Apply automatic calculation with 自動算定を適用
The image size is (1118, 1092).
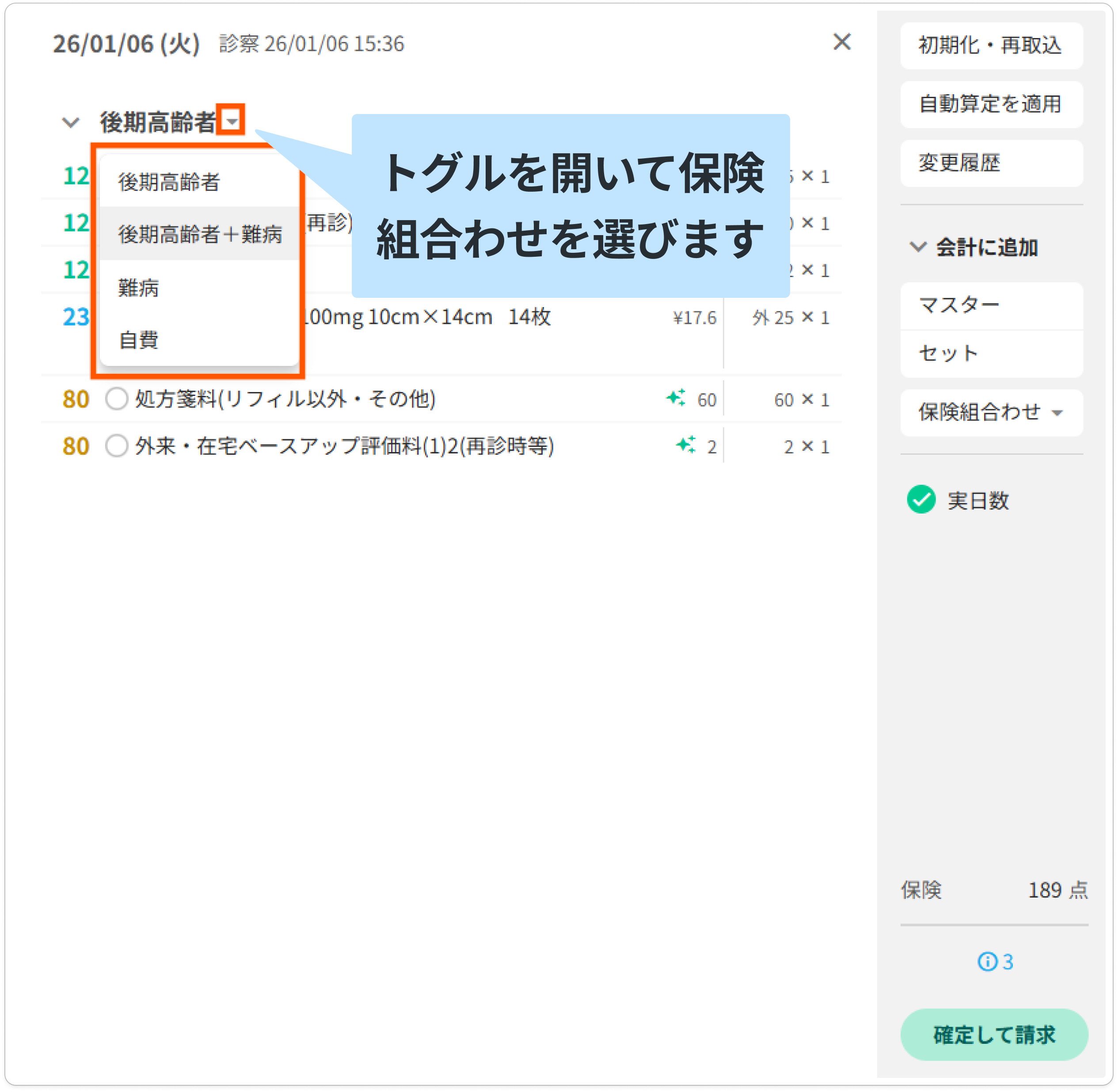(991, 104)
